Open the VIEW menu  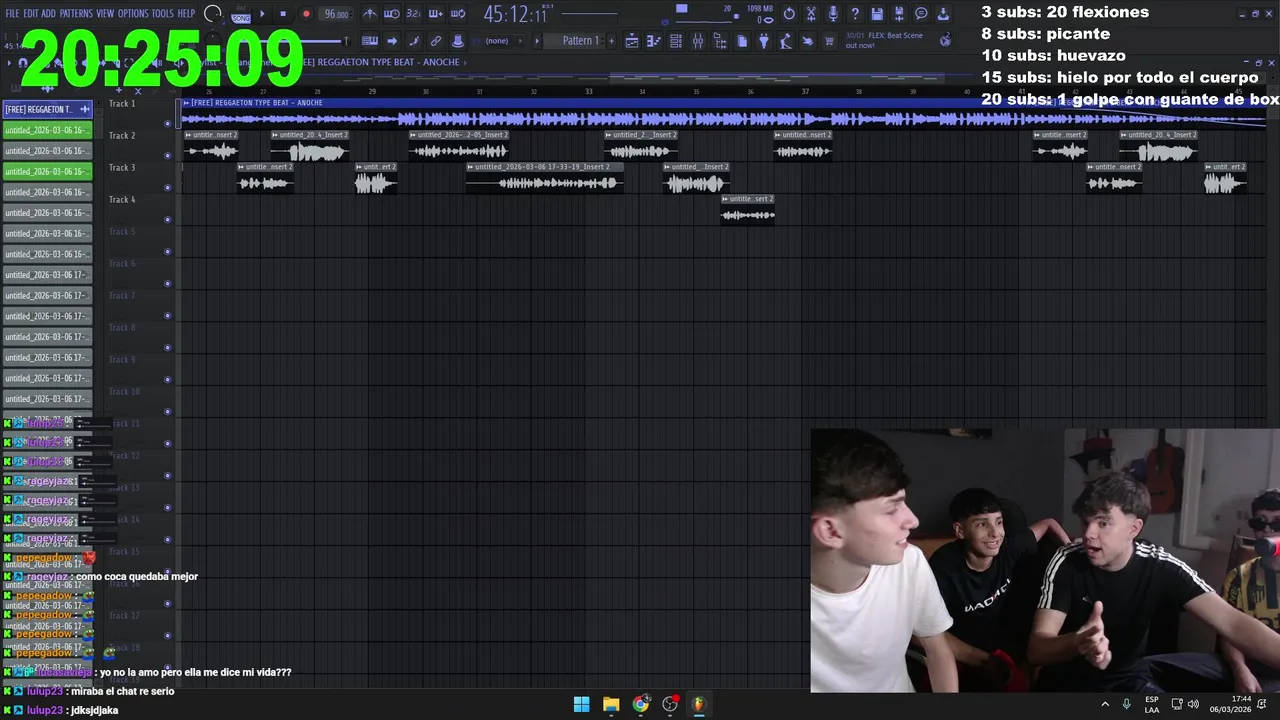pyautogui.click(x=105, y=13)
